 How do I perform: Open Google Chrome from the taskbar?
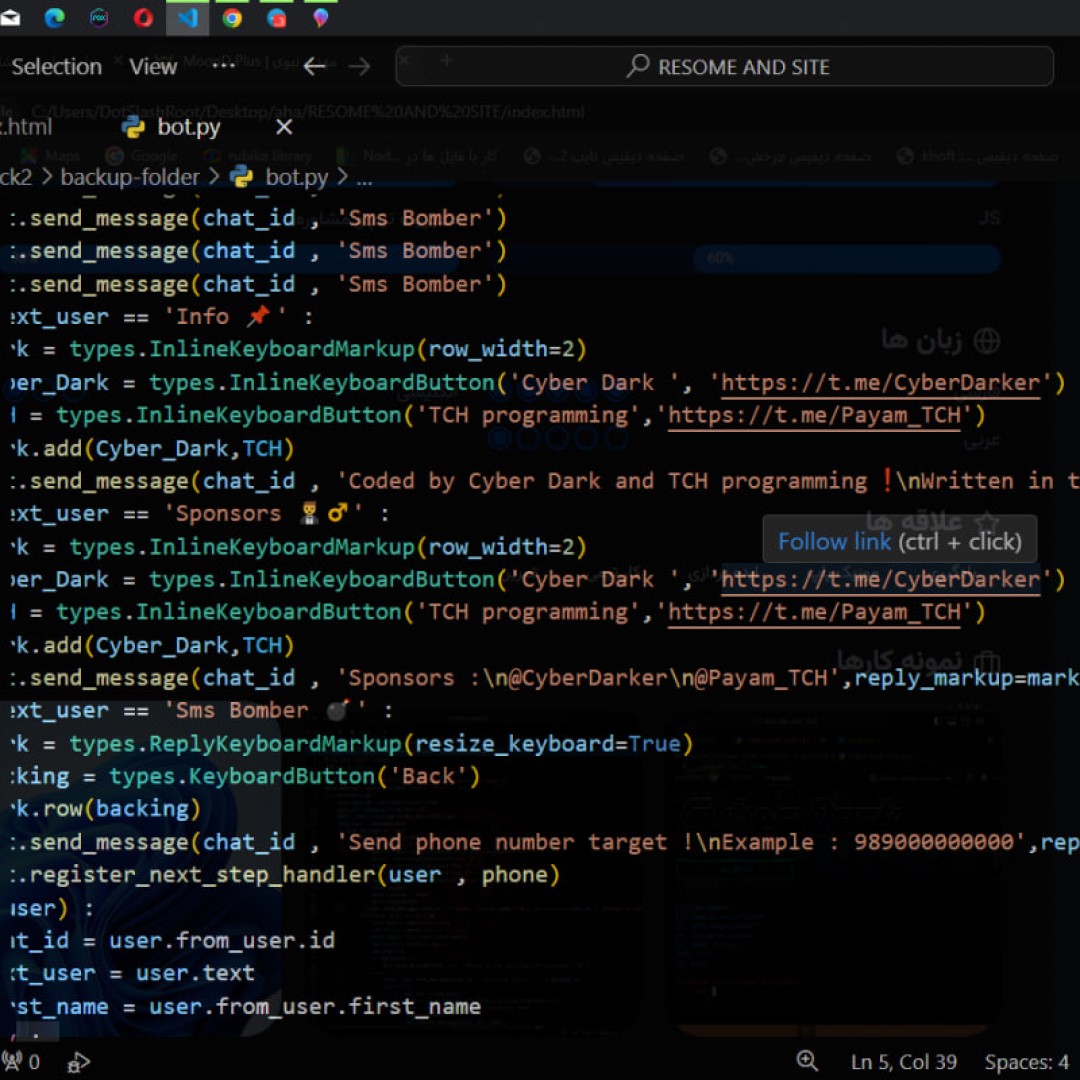coord(232,17)
